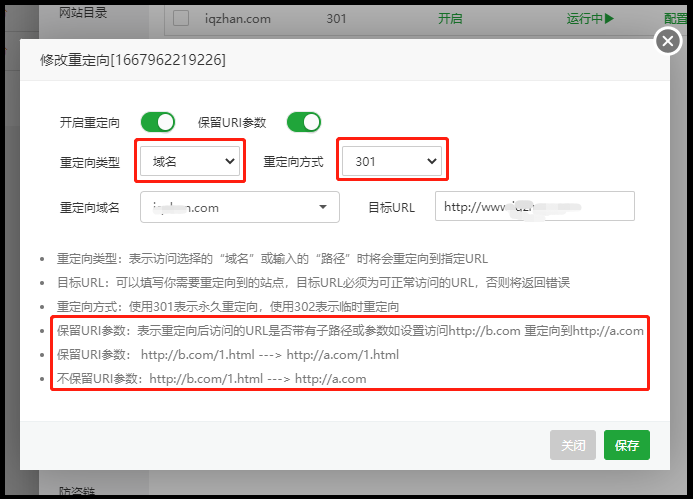Check the box for the iqzhan.com row

click(x=180, y=18)
